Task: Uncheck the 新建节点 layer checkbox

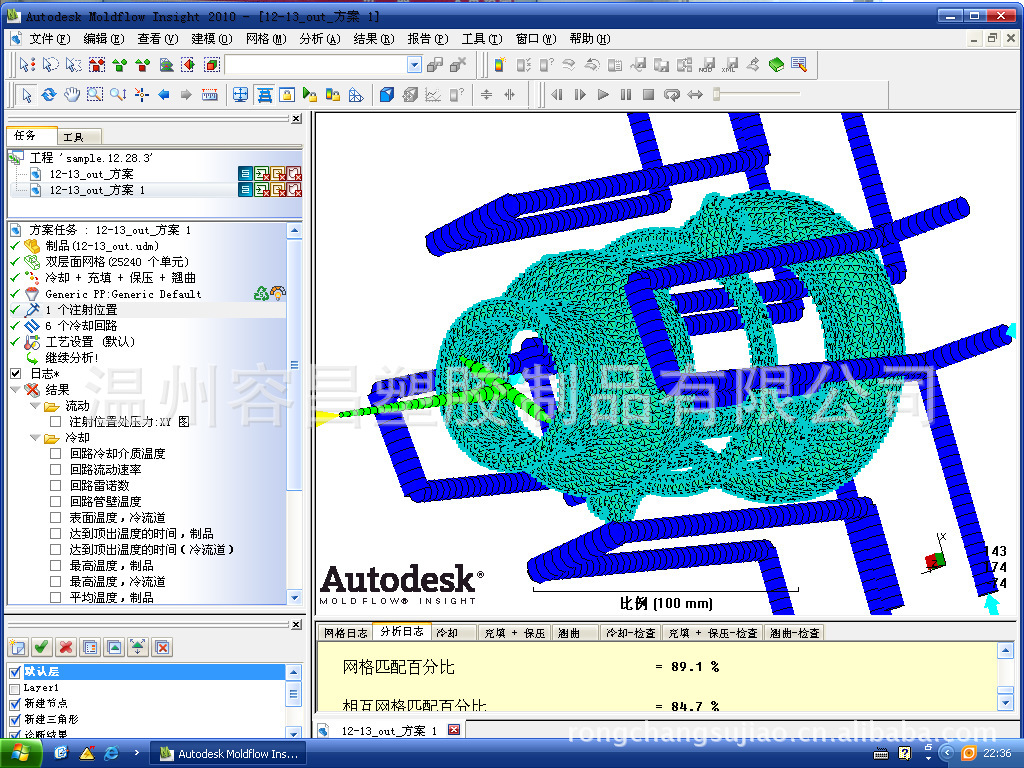Action: 15,704
